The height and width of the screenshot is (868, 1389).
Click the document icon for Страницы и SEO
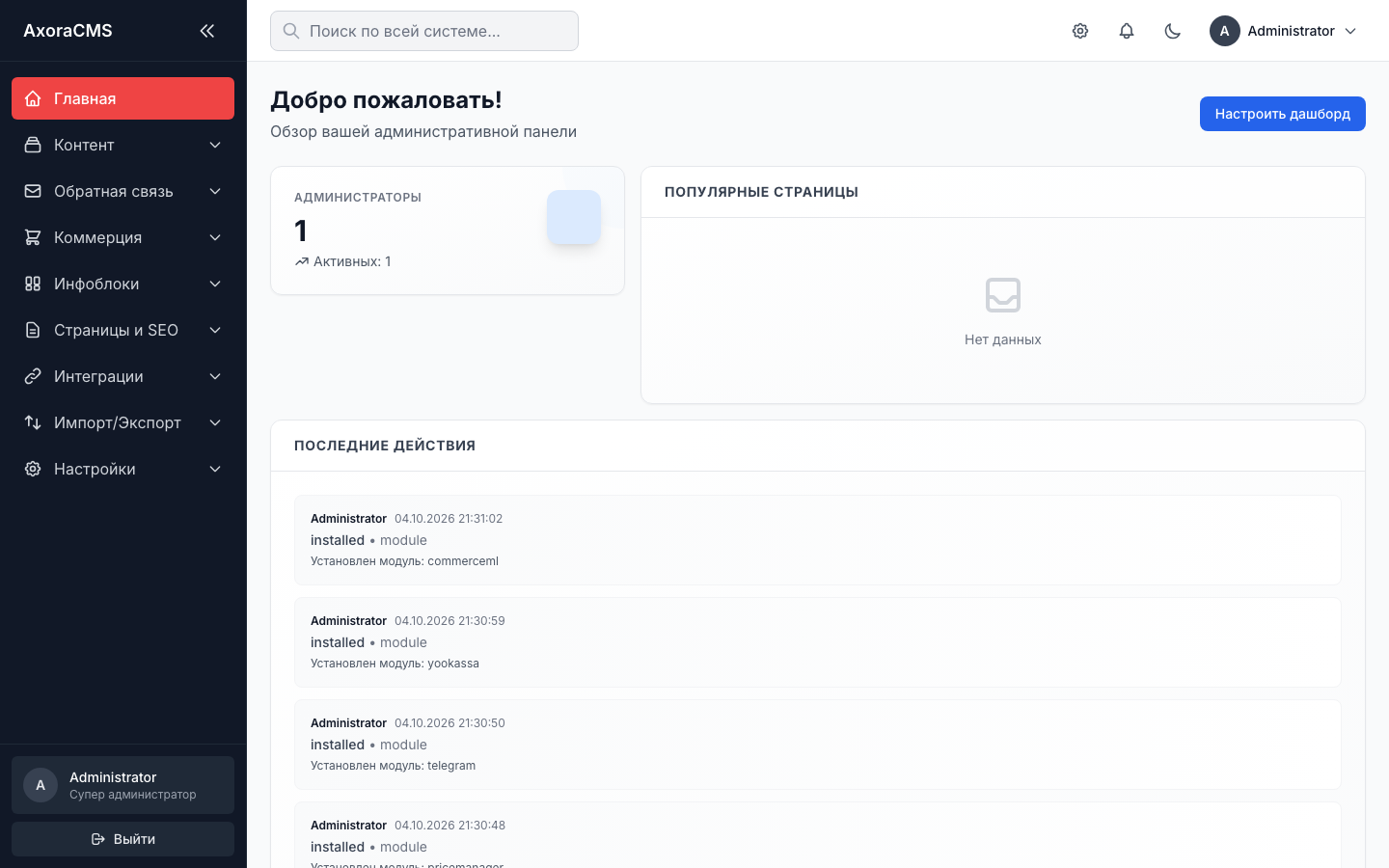click(33, 330)
